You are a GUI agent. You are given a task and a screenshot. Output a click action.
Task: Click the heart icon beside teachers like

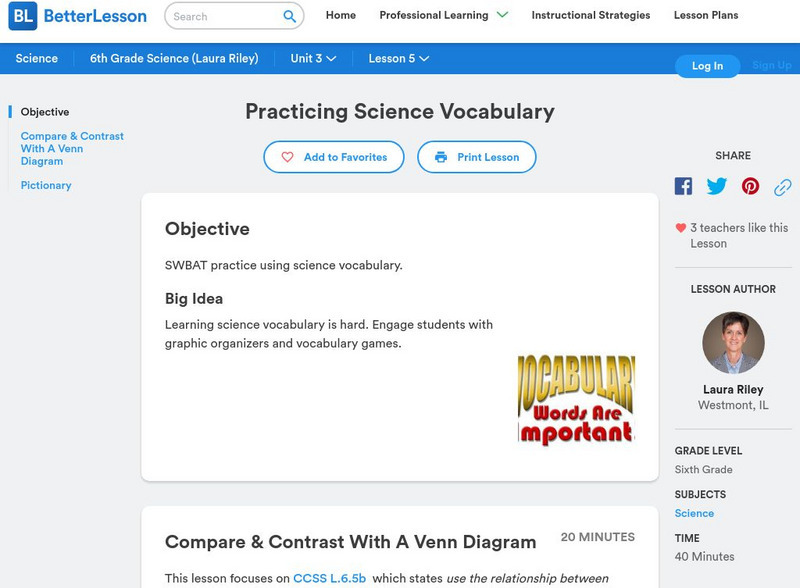(x=681, y=228)
